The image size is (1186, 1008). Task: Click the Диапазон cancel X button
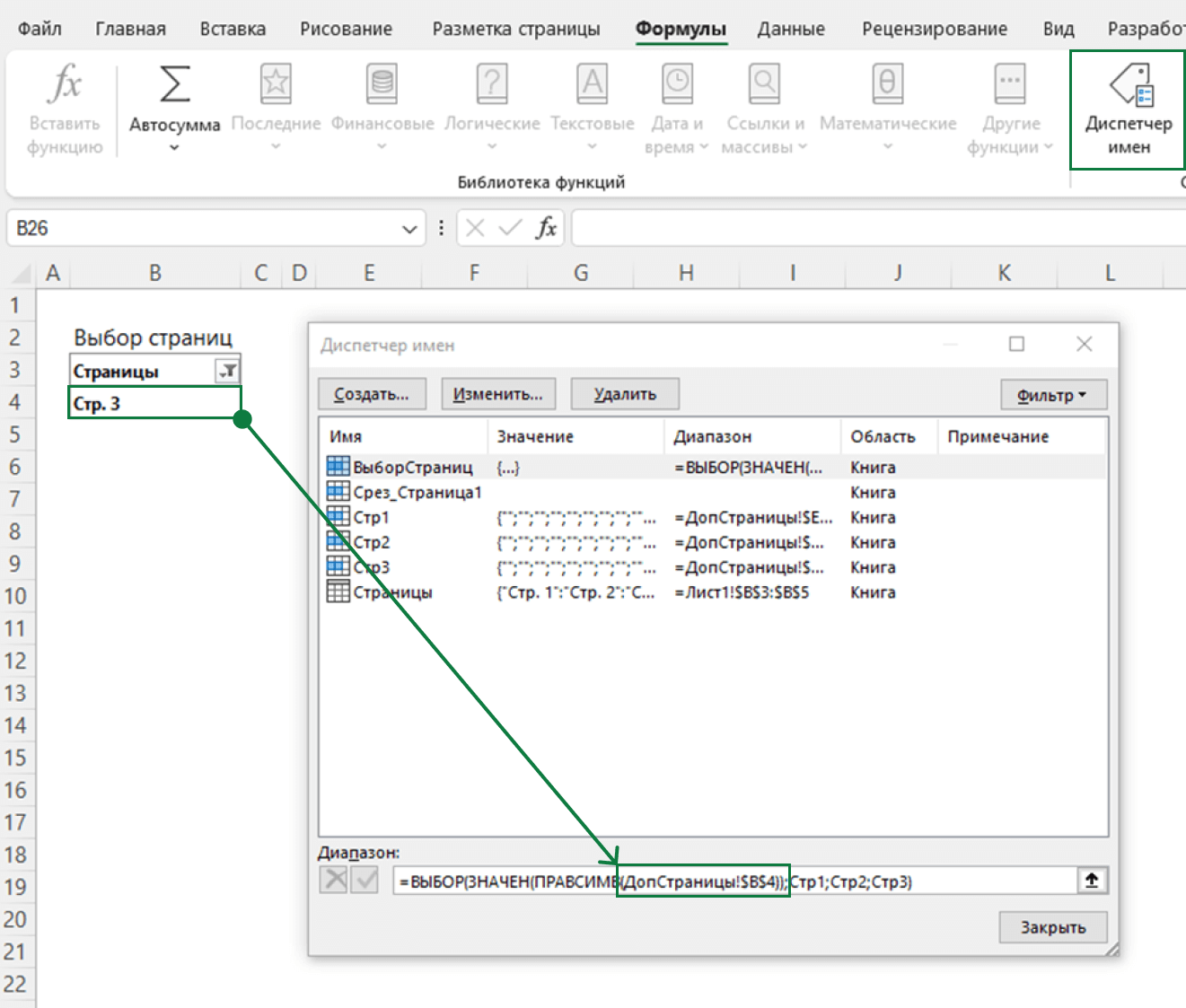(334, 880)
